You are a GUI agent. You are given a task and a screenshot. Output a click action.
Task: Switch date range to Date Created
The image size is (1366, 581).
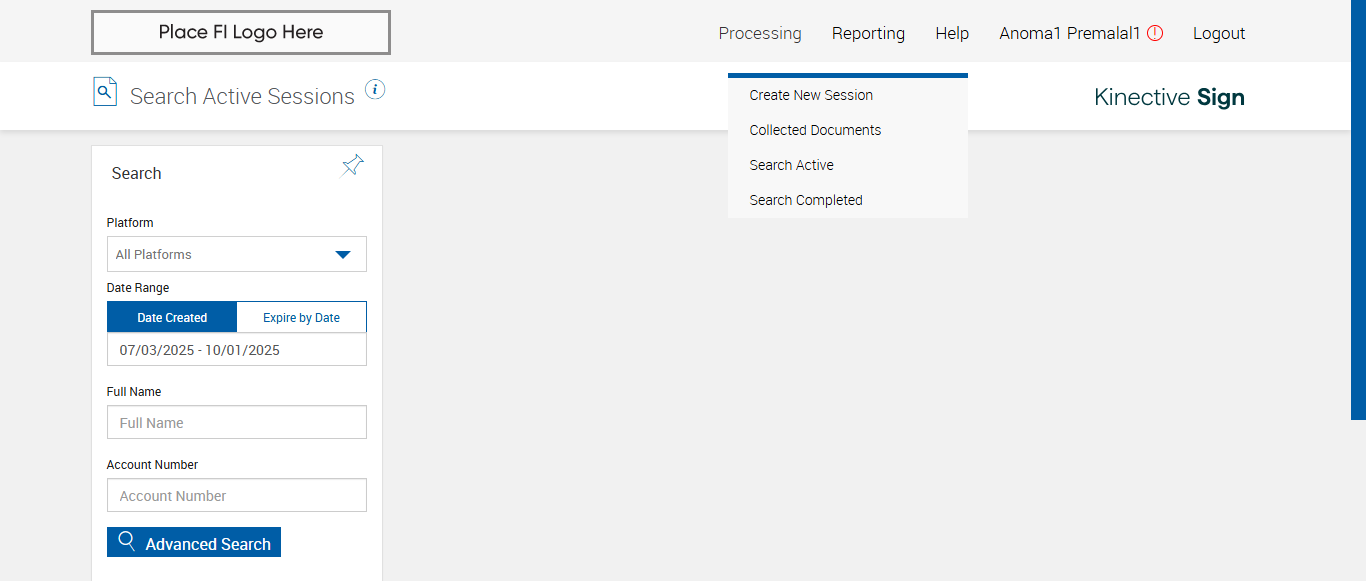(172, 317)
